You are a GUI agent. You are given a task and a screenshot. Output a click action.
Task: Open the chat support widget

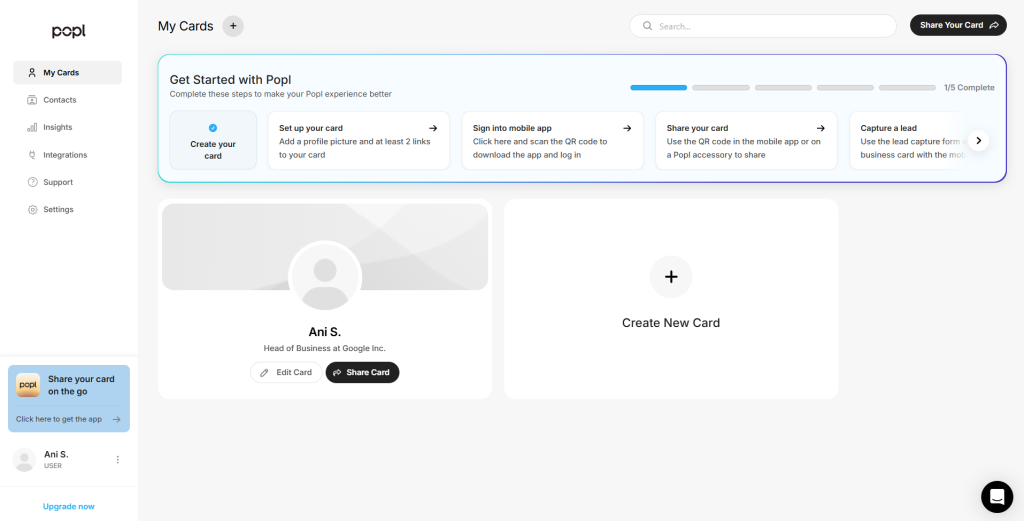click(x=997, y=497)
